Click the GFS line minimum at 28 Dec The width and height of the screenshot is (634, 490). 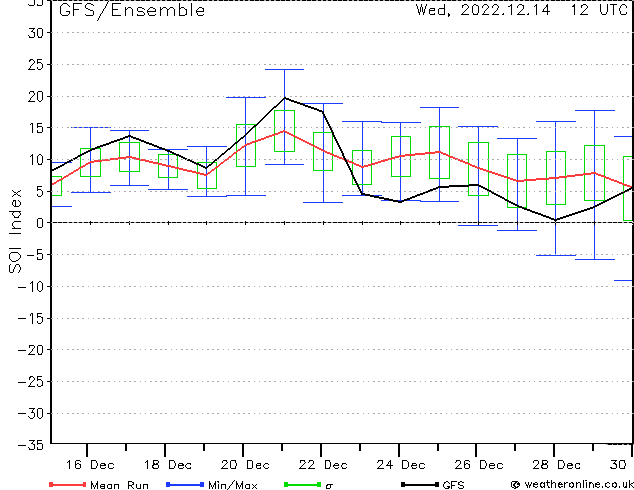click(x=556, y=220)
